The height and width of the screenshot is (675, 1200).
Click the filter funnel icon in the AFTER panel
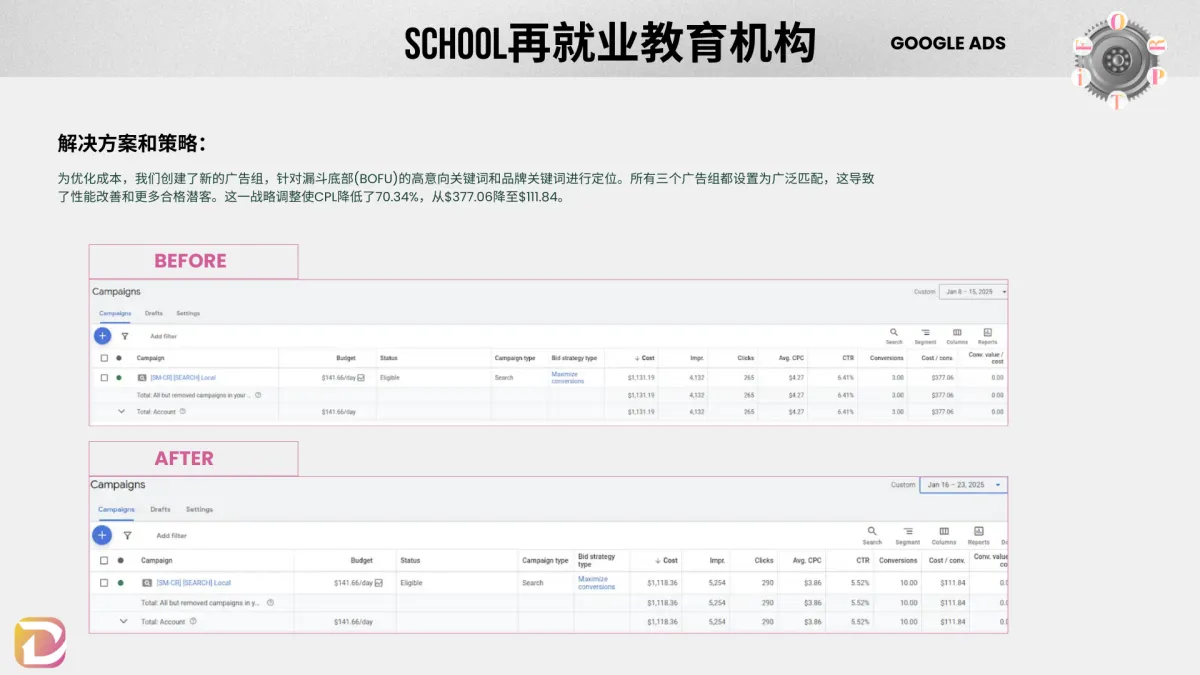(x=127, y=535)
